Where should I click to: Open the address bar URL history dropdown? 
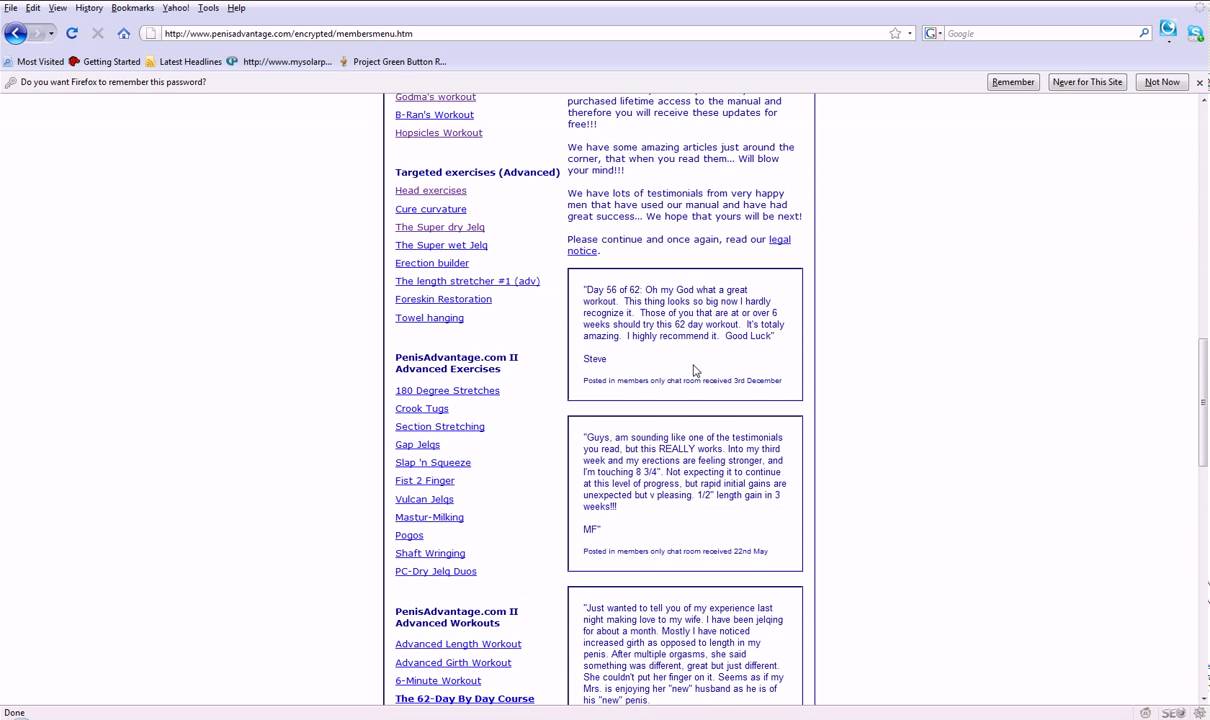click(909, 34)
